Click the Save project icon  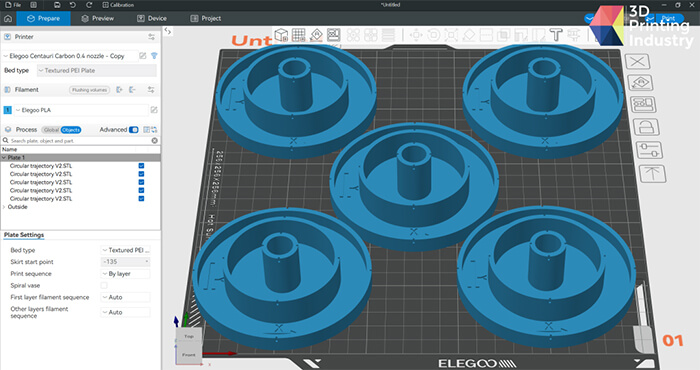click(x=57, y=5)
